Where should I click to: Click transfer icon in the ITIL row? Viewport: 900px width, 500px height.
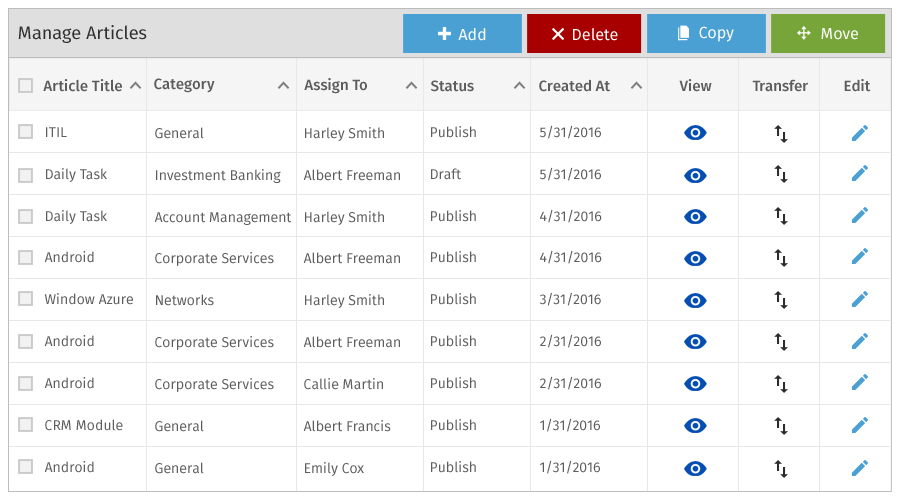(x=781, y=134)
